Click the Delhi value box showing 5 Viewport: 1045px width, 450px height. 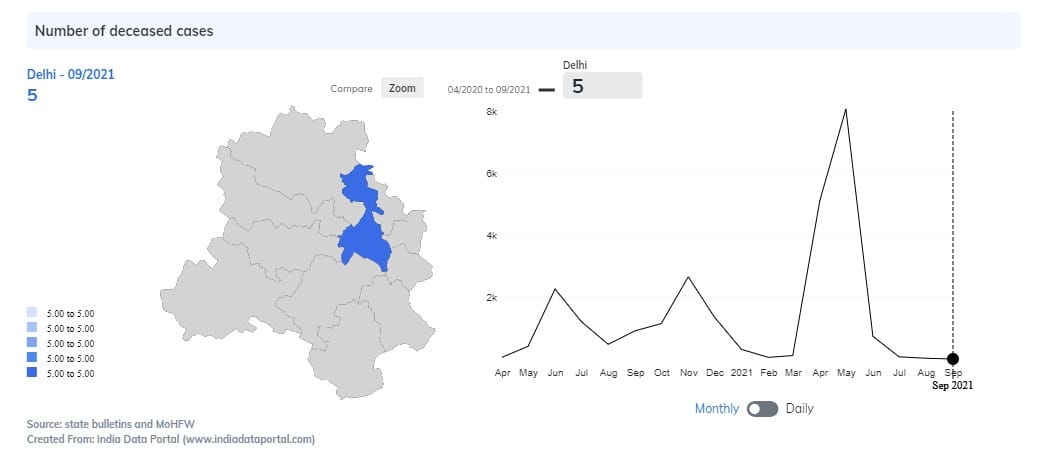[x=602, y=86]
